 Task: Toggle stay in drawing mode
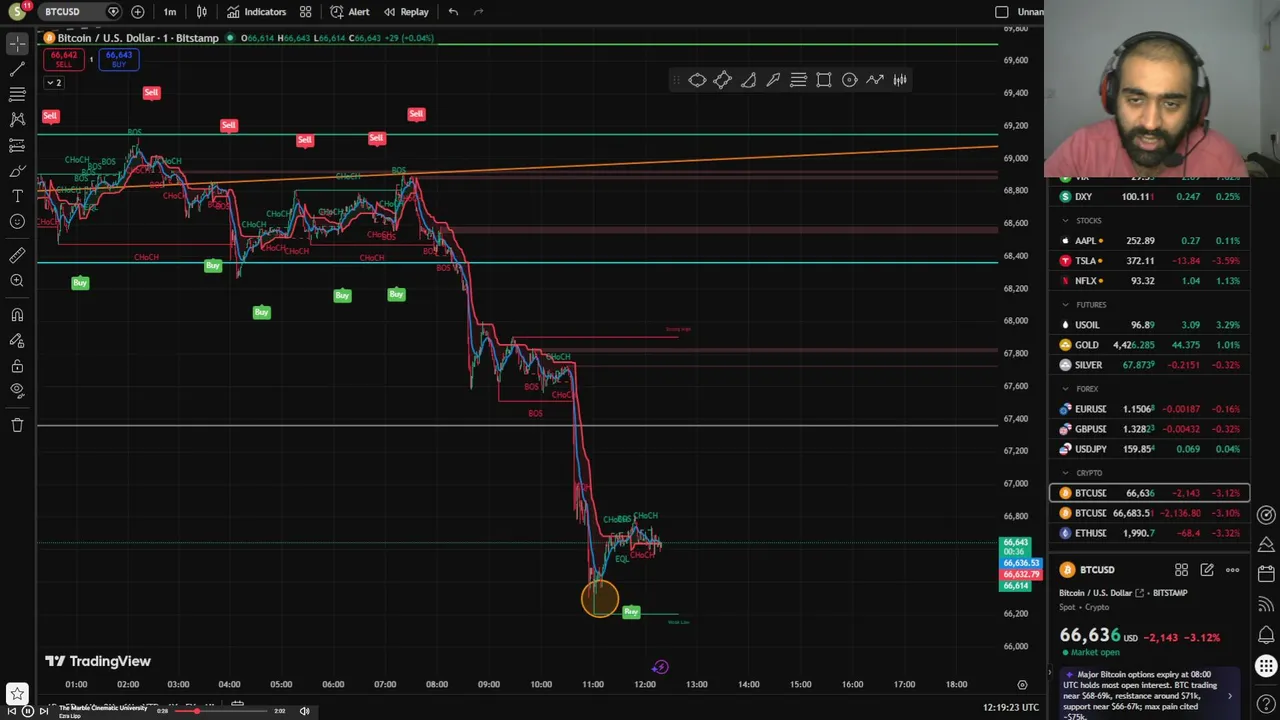17,341
